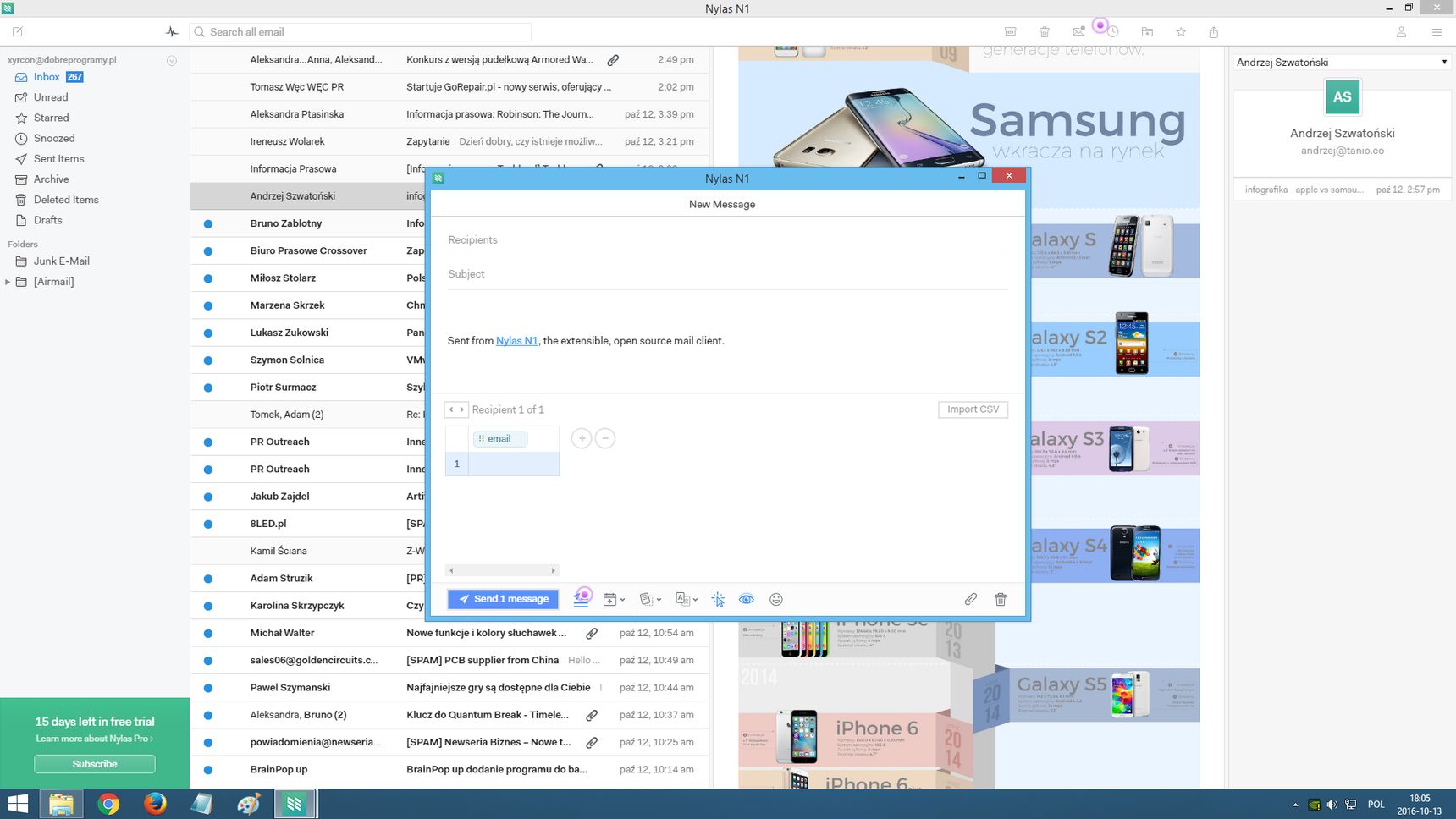
Task: Remove a column with the minus circle
Action: pyautogui.click(x=605, y=438)
